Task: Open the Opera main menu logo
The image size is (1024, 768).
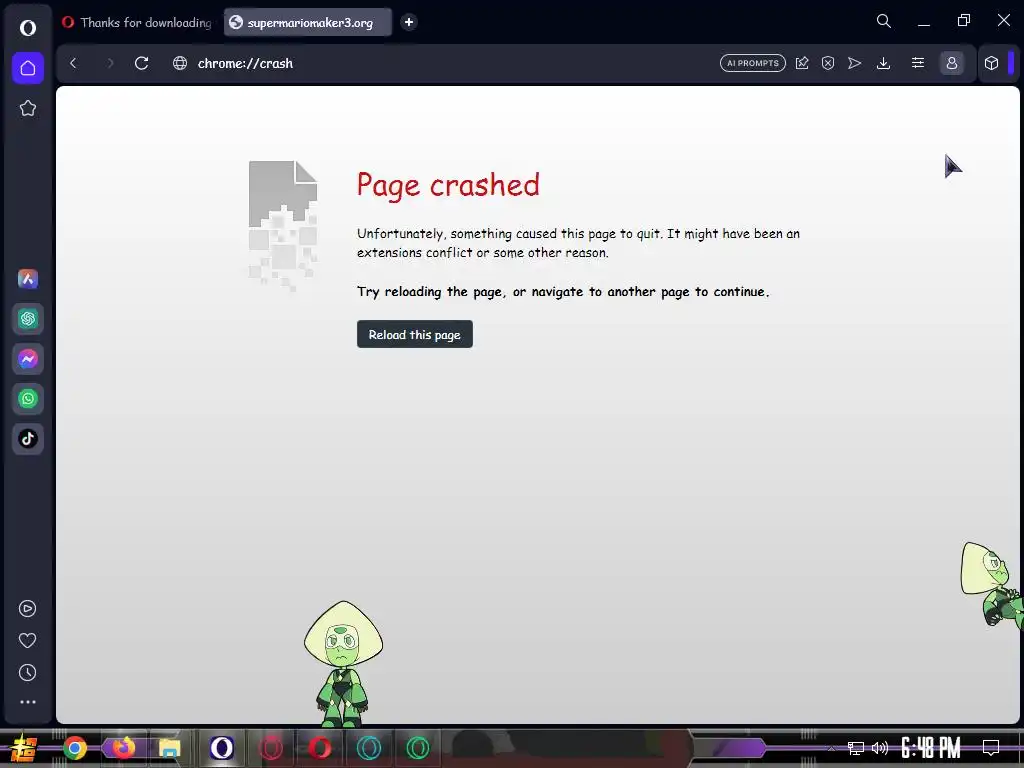Action: point(27,27)
